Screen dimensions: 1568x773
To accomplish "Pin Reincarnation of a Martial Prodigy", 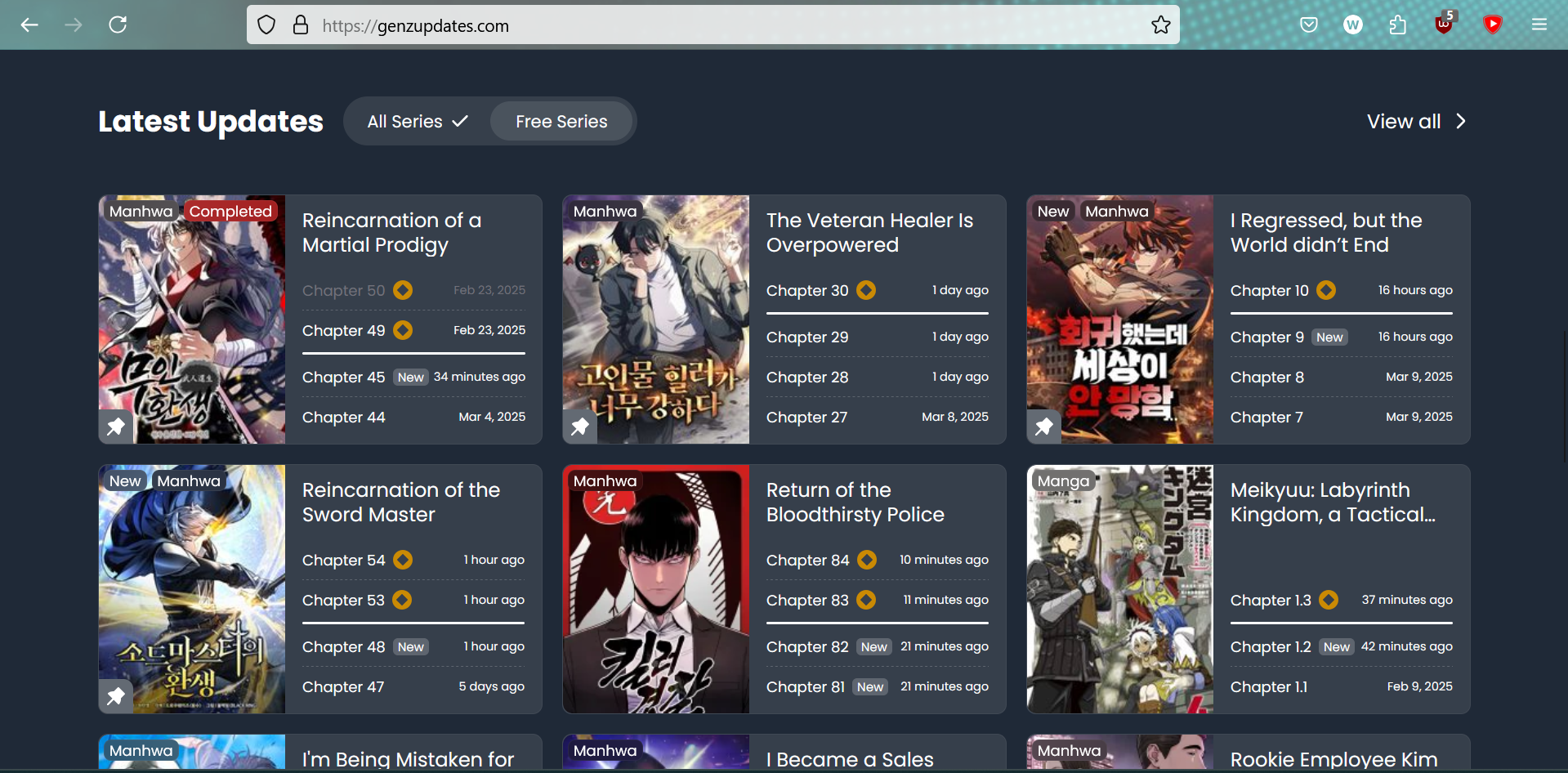I will (x=116, y=426).
